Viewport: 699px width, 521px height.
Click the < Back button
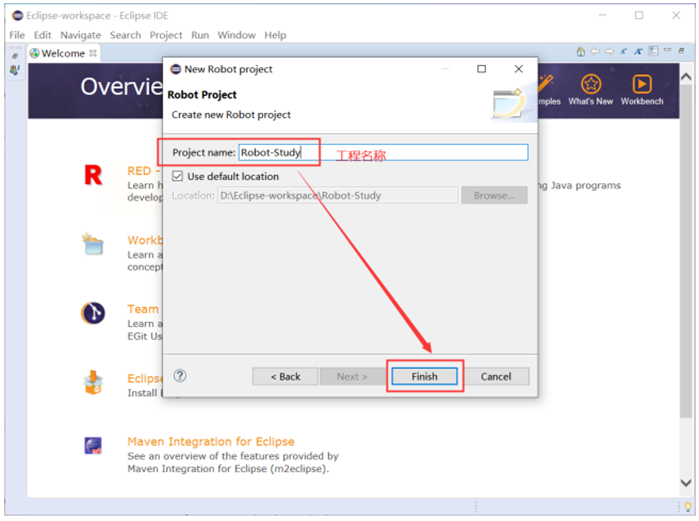point(285,376)
